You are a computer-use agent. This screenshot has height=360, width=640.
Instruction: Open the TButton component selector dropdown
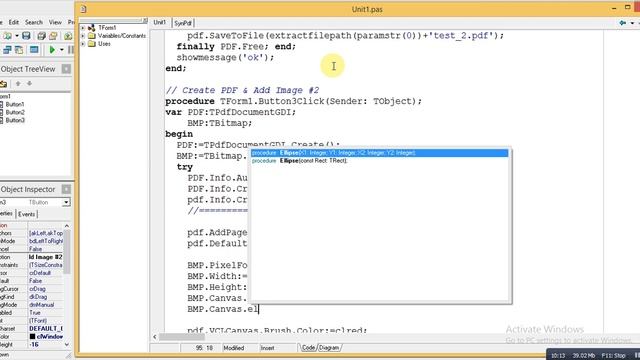66,202
